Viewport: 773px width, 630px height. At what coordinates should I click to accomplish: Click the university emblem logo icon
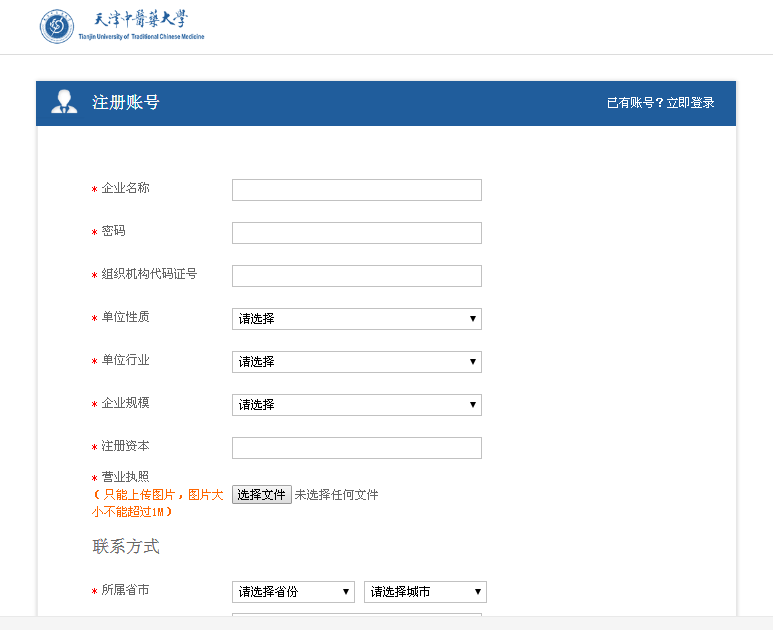(x=57, y=27)
